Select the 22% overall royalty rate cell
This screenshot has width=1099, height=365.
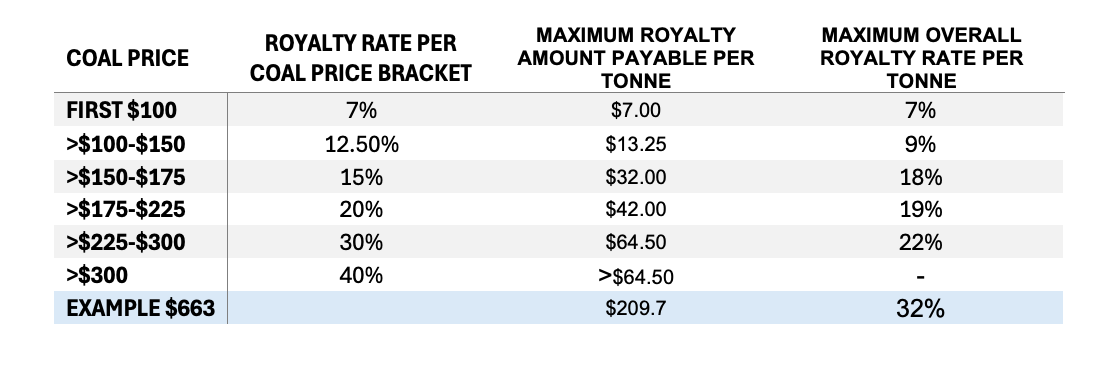[921, 242]
